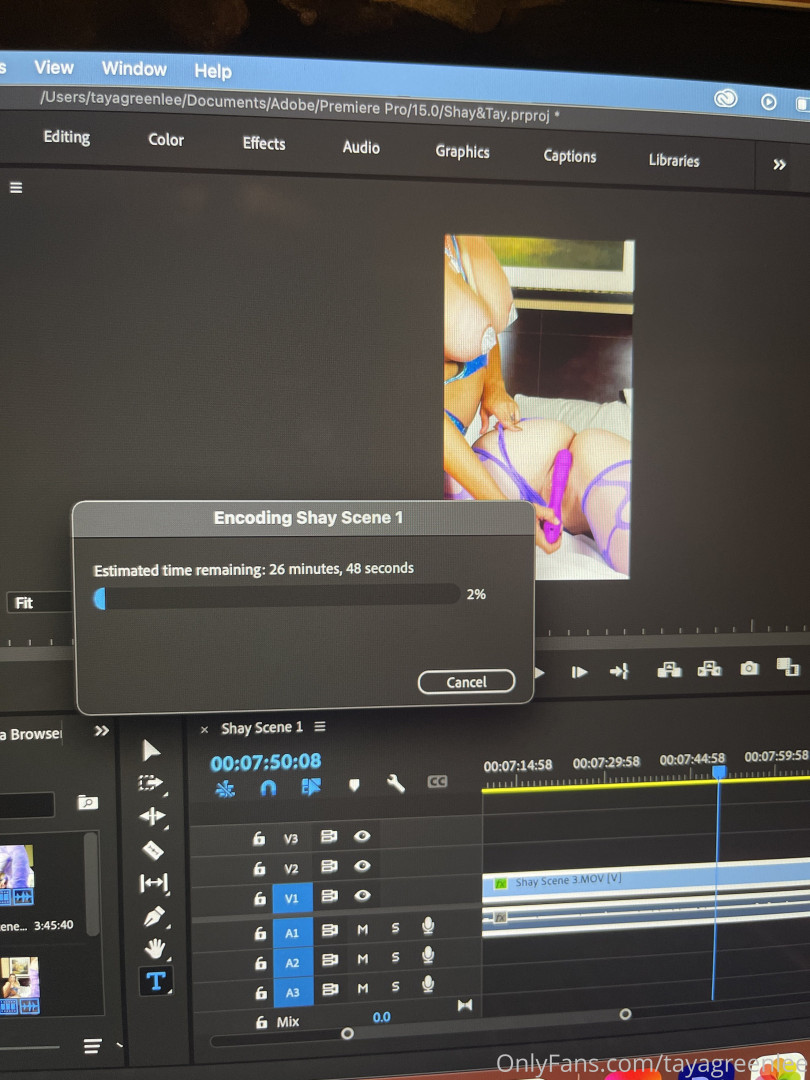Switch to the Editing workspace
Screen dimensions: 810x1080
(x=67, y=137)
